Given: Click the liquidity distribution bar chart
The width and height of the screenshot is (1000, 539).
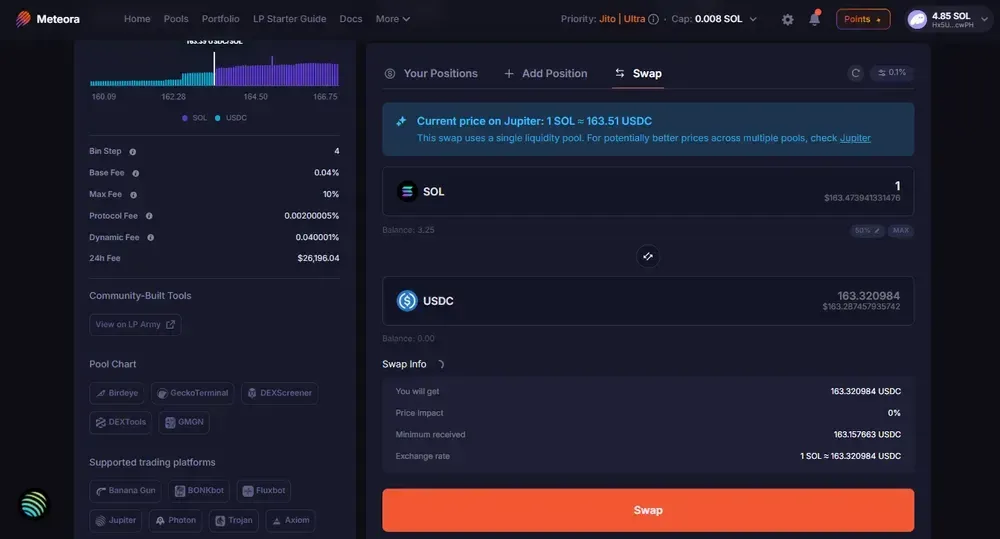Looking at the screenshot, I should click(214, 69).
